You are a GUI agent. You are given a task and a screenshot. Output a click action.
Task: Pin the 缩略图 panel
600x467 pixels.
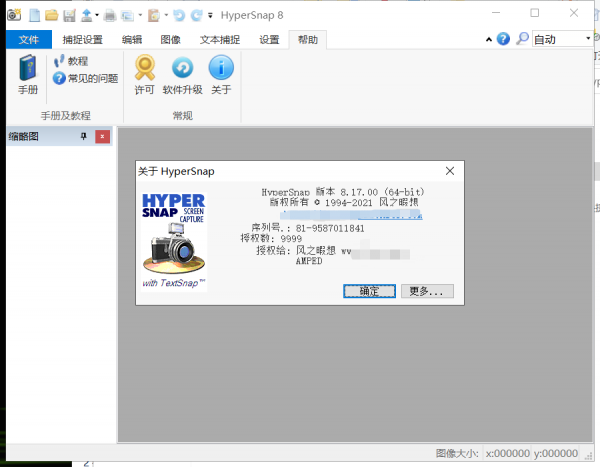click(x=83, y=136)
